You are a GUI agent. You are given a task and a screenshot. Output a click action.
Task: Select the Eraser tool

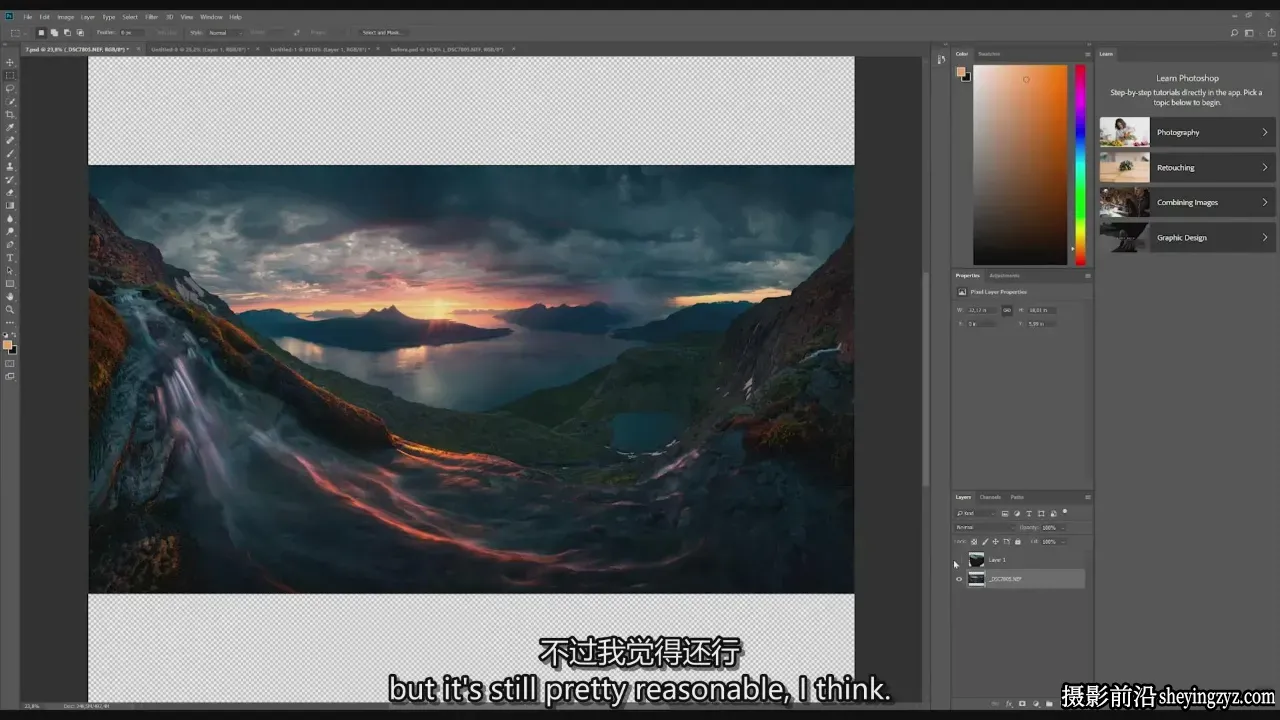click(10, 192)
